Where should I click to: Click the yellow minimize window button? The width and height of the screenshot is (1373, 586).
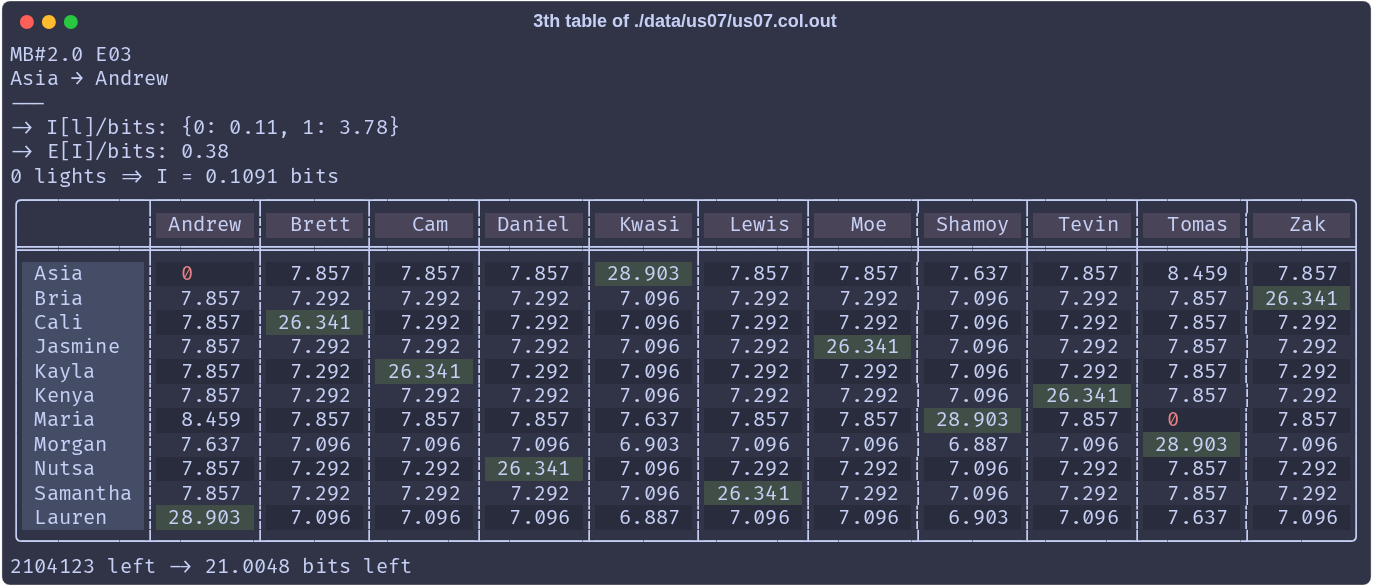49,22
